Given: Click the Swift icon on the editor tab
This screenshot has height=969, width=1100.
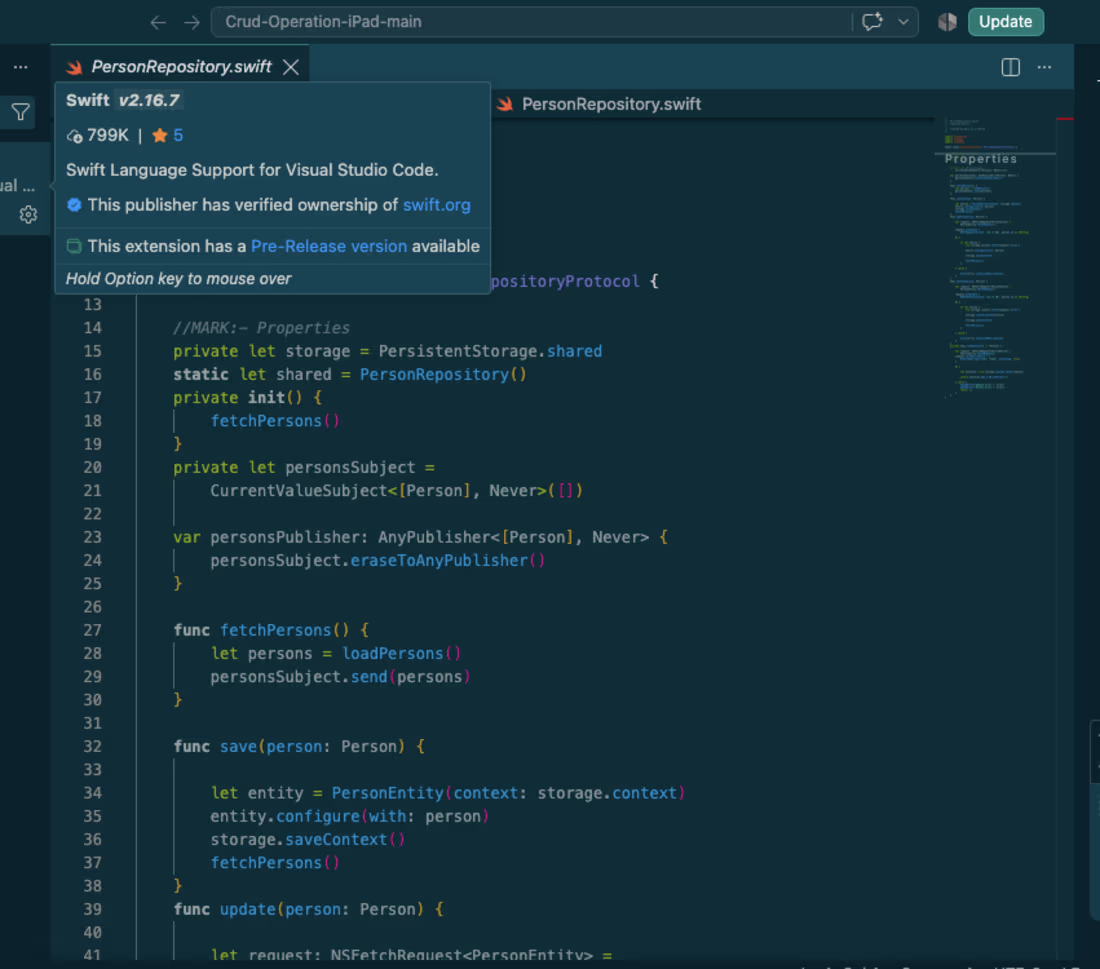Looking at the screenshot, I should (x=74, y=67).
